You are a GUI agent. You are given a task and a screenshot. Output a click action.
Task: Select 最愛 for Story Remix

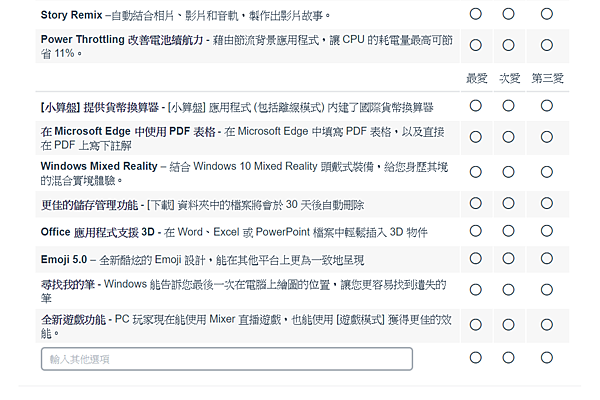(475, 14)
